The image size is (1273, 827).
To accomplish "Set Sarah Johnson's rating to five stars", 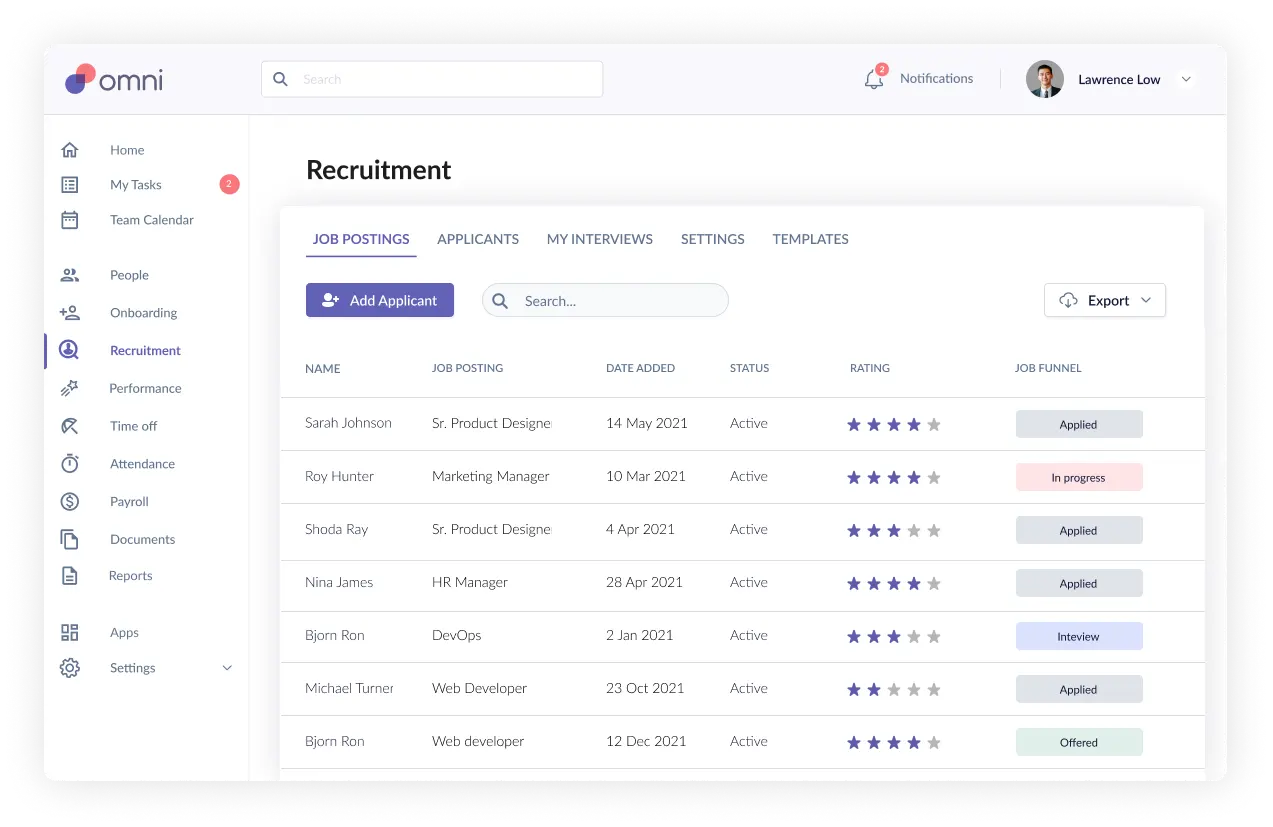I will tap(934, 425).
